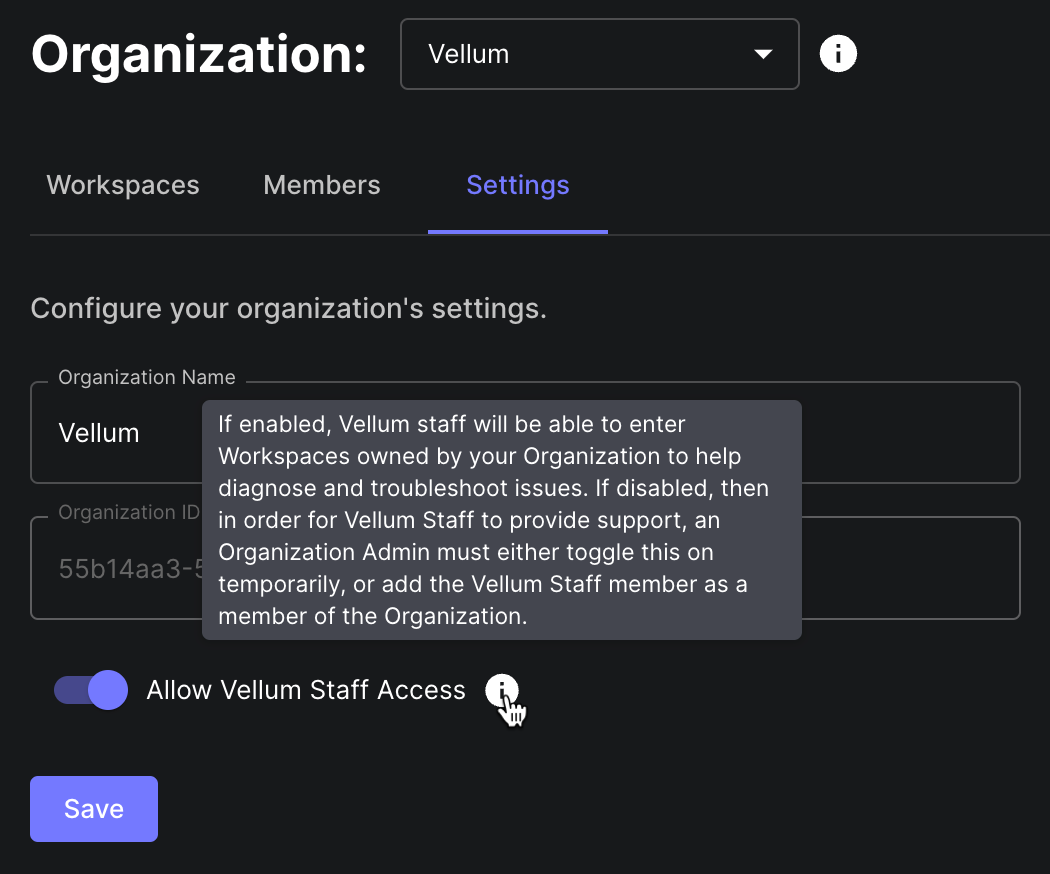The width and height of the screenshot is (1050, 874).
Task: Click the "Organization Name" field label
Action: point(147,378)
